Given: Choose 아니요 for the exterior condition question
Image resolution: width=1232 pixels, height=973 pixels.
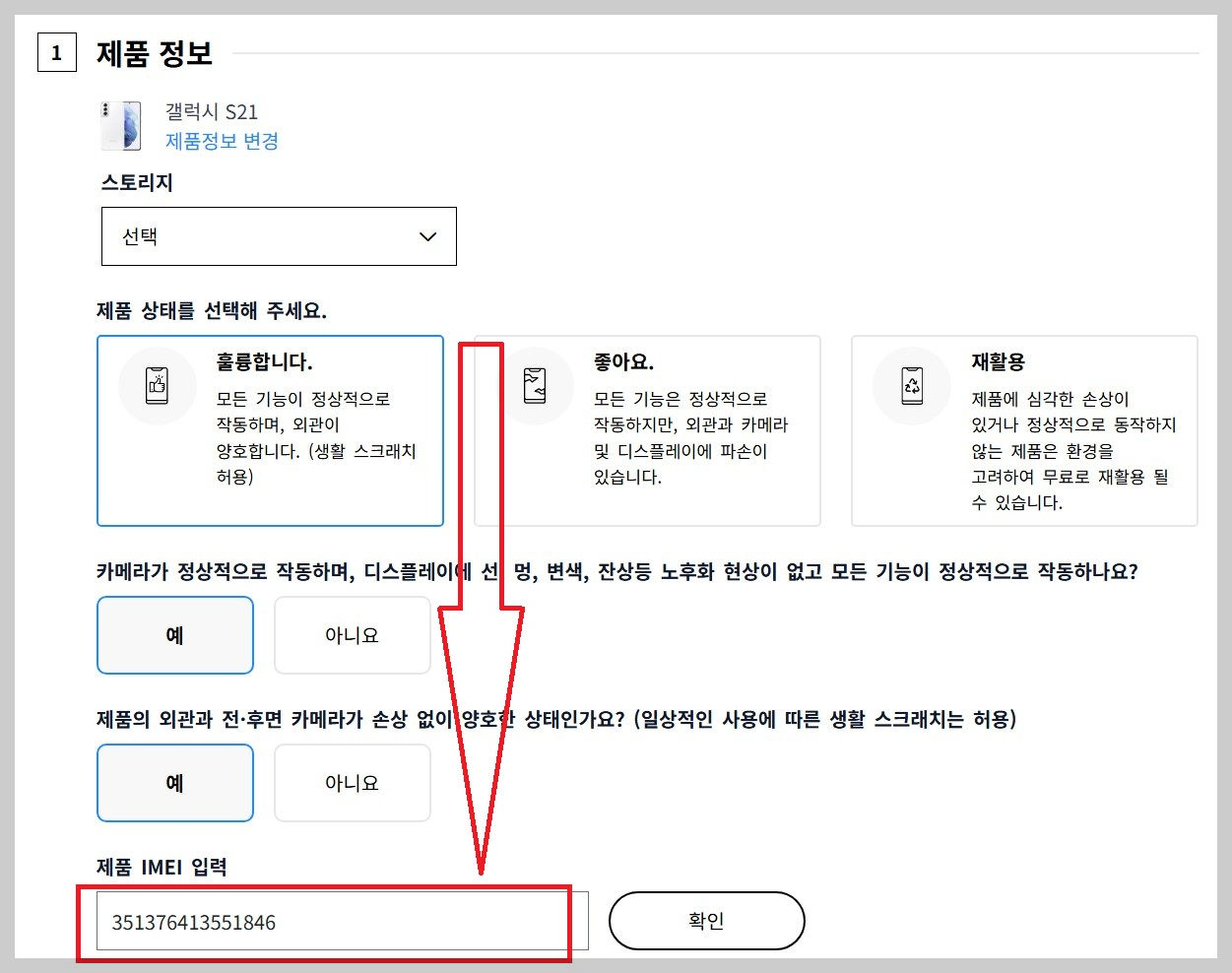Looking at the screenshot, I should [x=352, y=783].
